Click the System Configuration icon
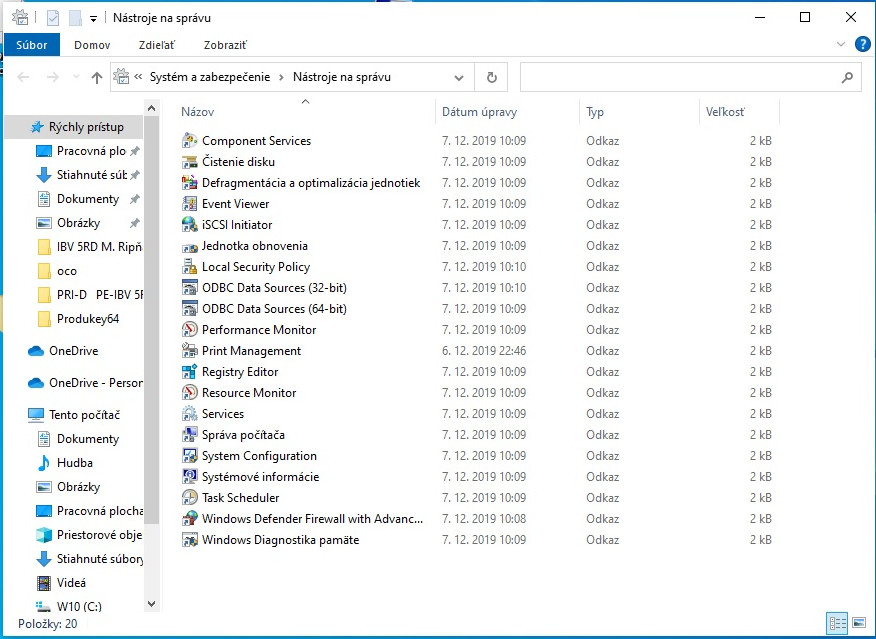The width and height of the screenshot is (876, 639). point(189,456)
